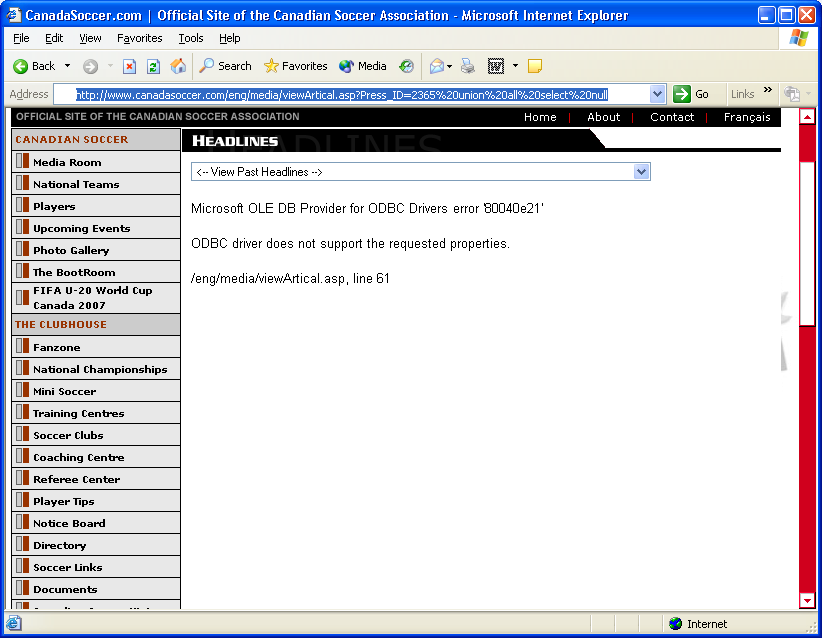Click the IE page icon in the status bar

coord(14,623)
